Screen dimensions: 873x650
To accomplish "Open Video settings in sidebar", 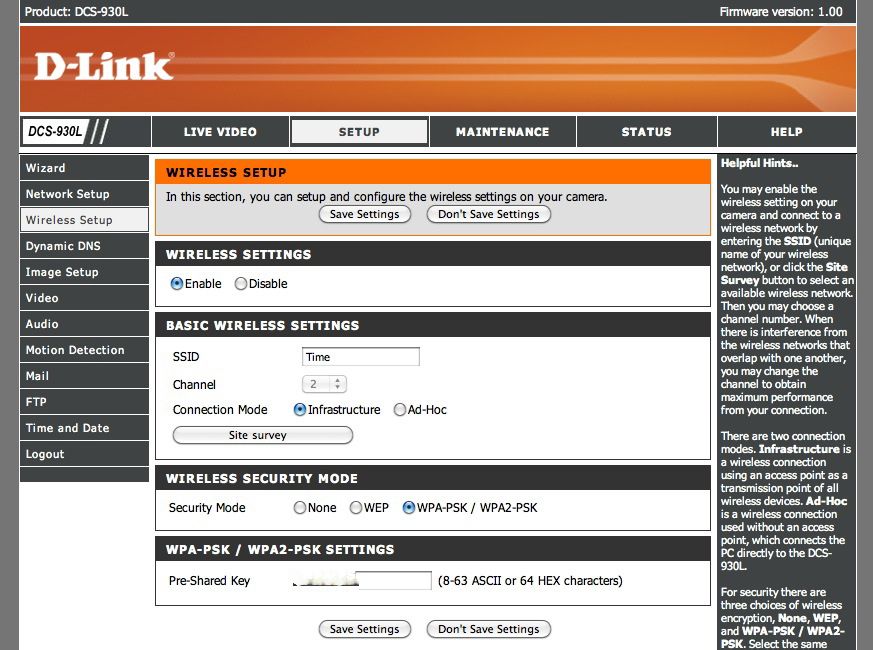I will (x=84, y=298).
